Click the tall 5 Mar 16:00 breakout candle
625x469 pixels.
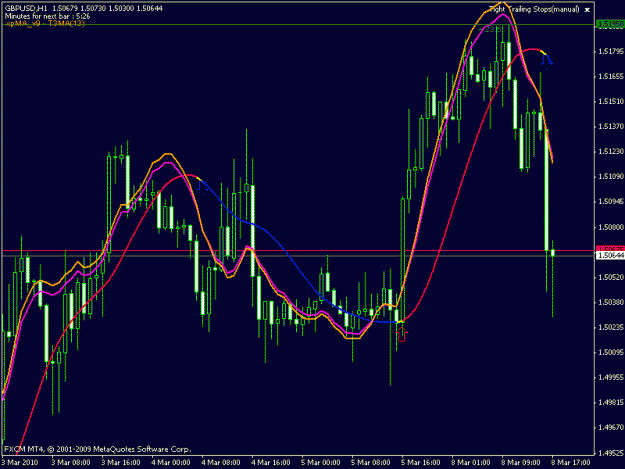403,259
